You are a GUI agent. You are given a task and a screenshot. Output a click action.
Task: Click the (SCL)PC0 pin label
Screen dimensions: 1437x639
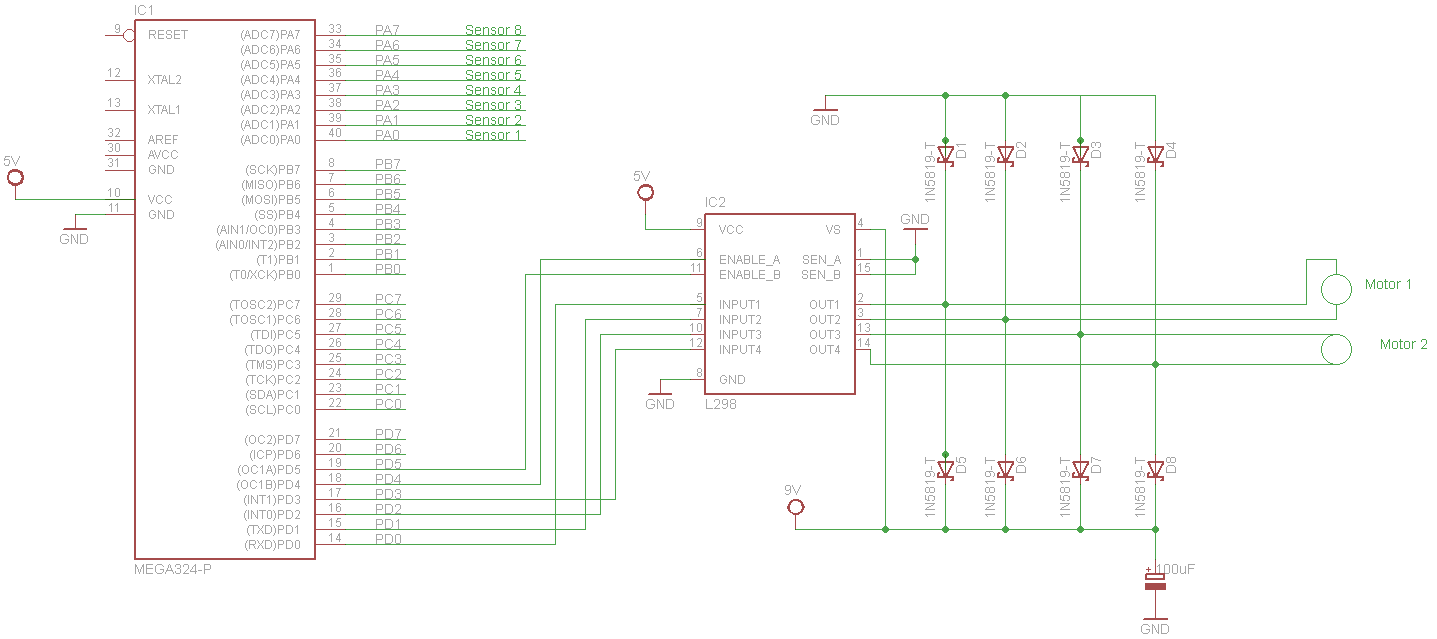[272, 409]
